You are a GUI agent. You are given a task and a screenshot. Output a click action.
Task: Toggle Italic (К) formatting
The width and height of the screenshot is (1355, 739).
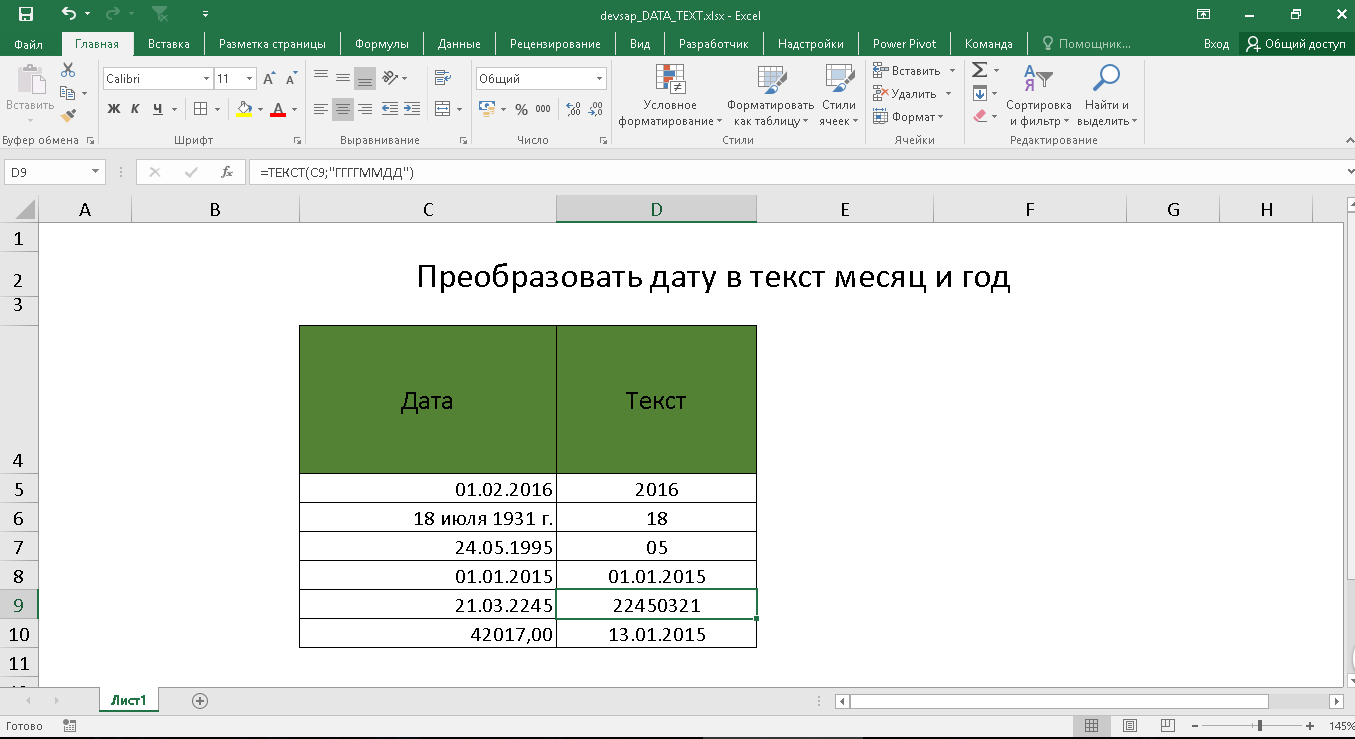point(136,109)
